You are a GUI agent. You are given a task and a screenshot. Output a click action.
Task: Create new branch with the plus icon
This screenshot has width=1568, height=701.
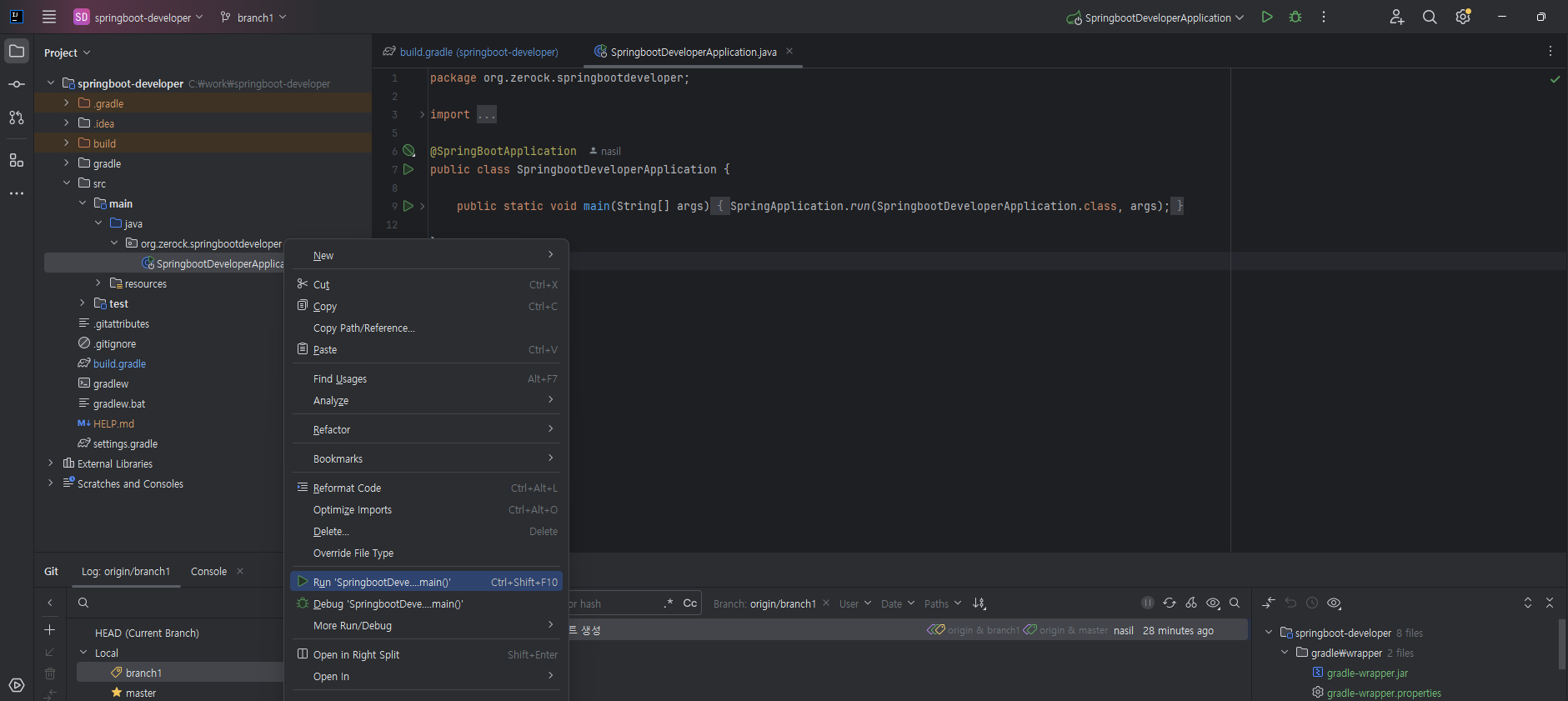tap(50, 630)
